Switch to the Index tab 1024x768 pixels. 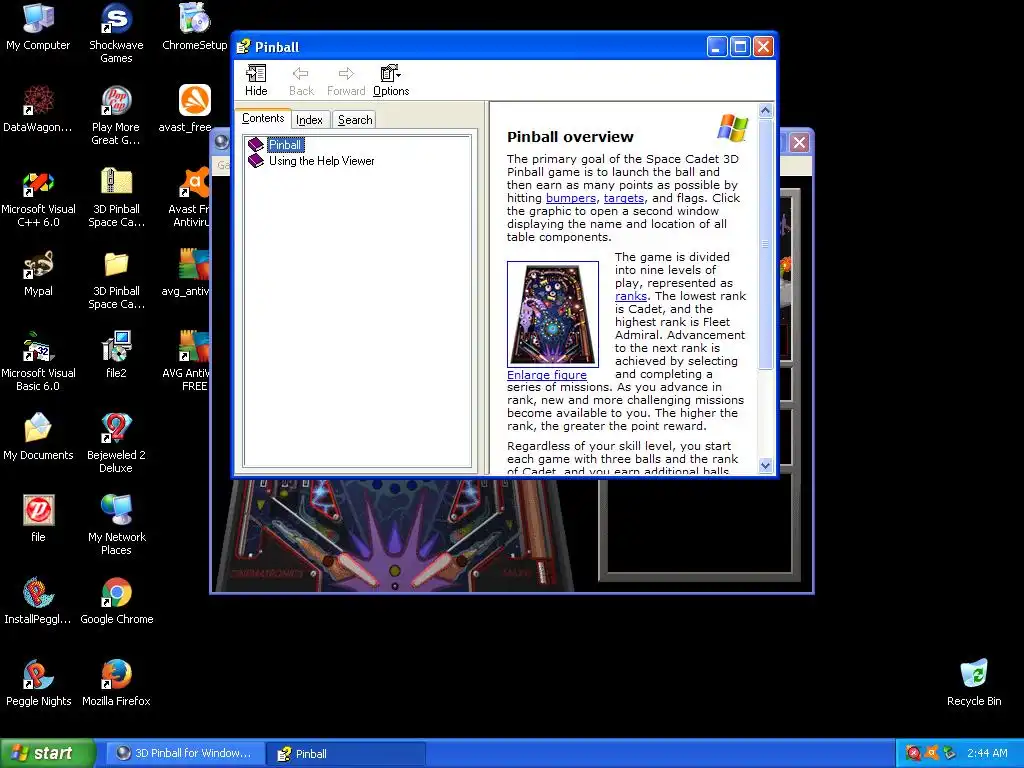pyautogui.click(x=309, y=120)
